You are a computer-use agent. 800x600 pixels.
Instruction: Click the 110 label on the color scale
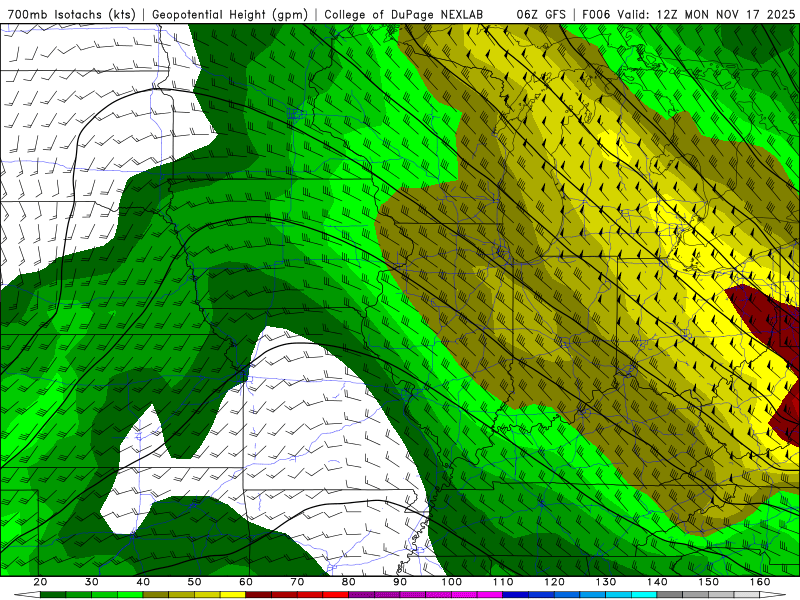click(x=503, y=582)
